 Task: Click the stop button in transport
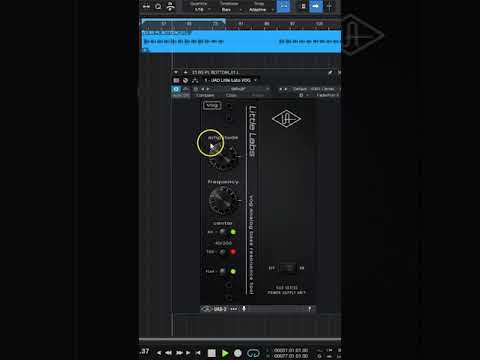[212, 353]
